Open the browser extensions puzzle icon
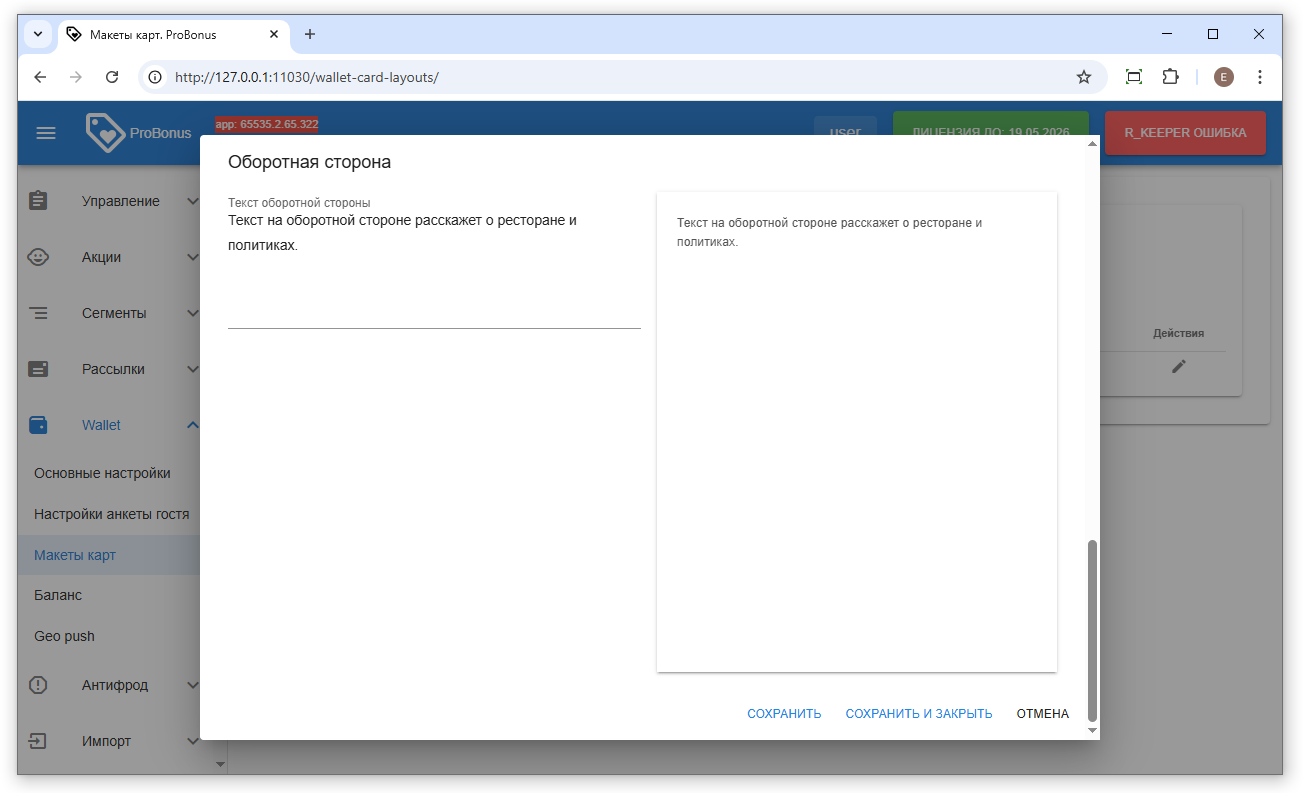 click(x=1170, y=77)
